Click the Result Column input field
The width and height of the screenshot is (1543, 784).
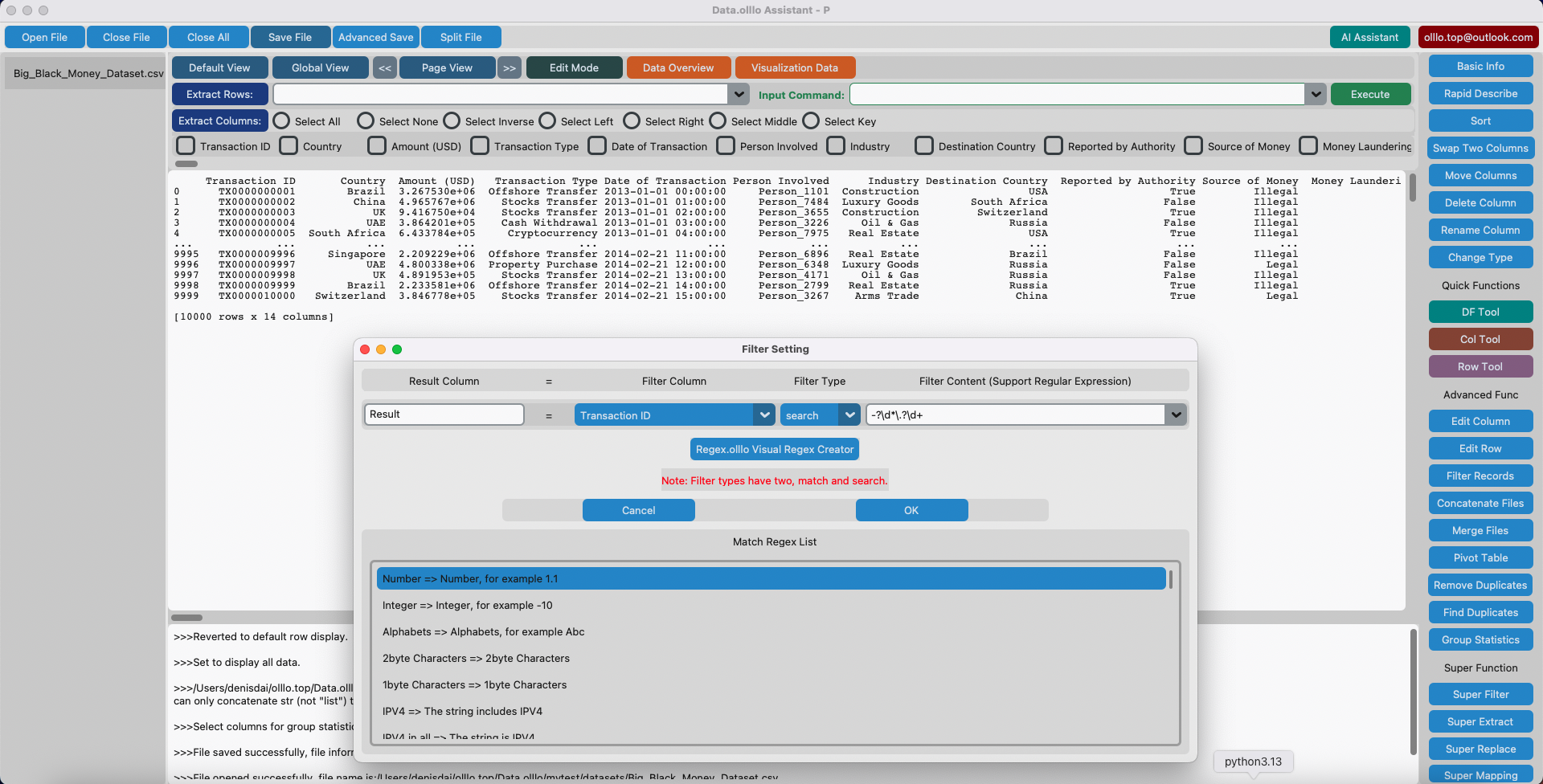pyautogui.click(x=444, y=414)
